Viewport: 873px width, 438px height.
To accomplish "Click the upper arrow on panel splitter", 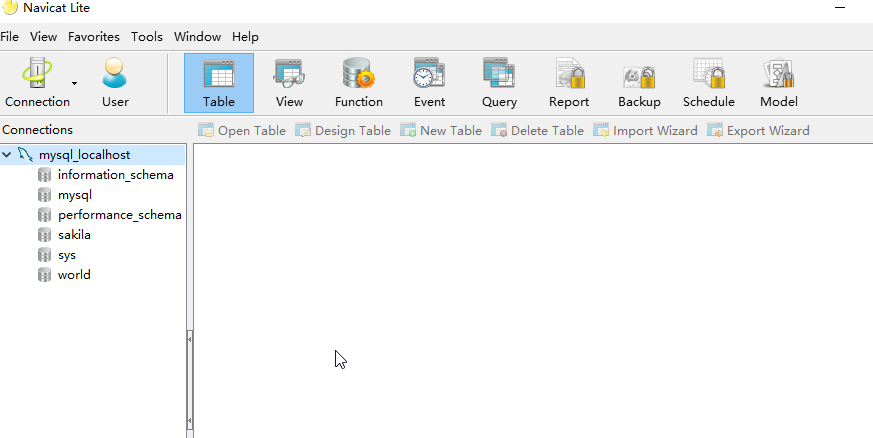I will point(190,337).
